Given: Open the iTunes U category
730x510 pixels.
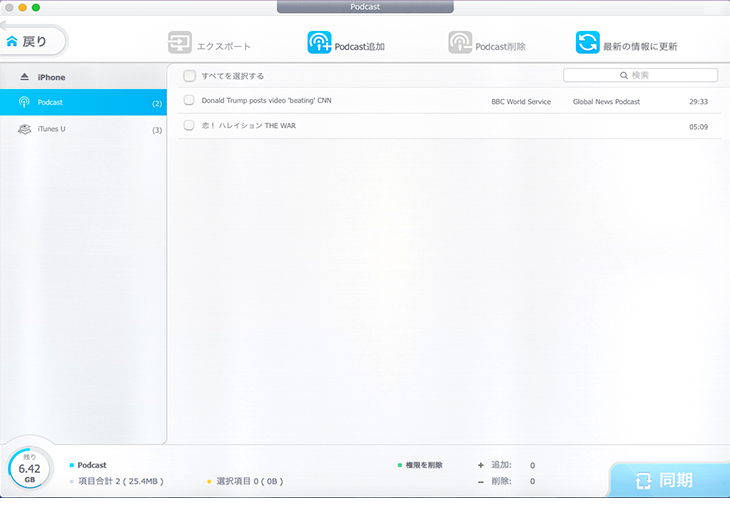Looking at the screenshot, I should pyautogui.click(x=52, y=130).
